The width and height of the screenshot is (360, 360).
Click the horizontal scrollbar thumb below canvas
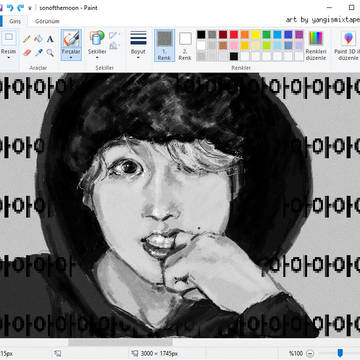[x=120, y=342]
